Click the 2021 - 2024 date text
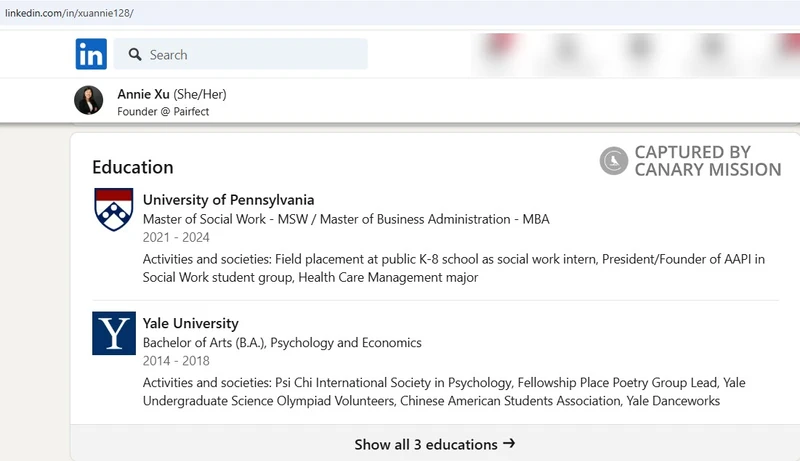The image size is (800, 461). (176, 238)
